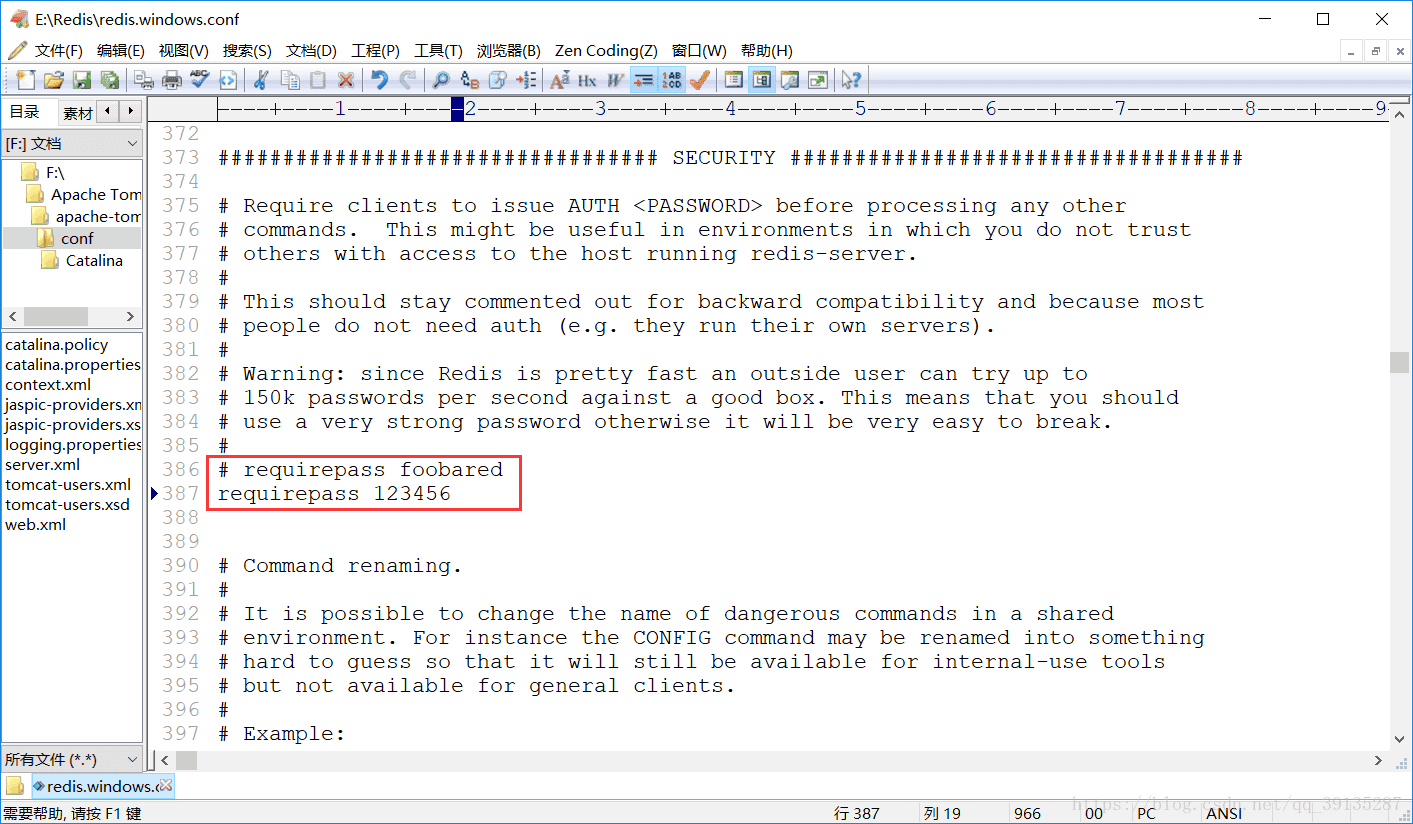The height and width of the screenshot is (824, 1413).
Task: Print the document
Action: click(172, 80)
